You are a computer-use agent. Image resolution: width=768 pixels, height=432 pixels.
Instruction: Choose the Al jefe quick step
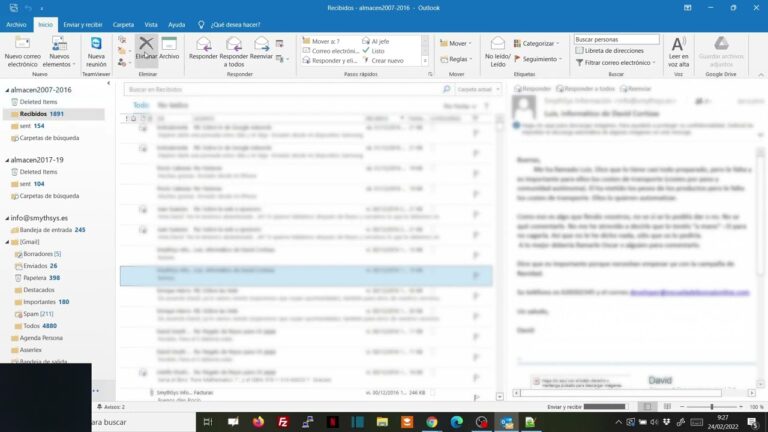click(x=376, y=41)
